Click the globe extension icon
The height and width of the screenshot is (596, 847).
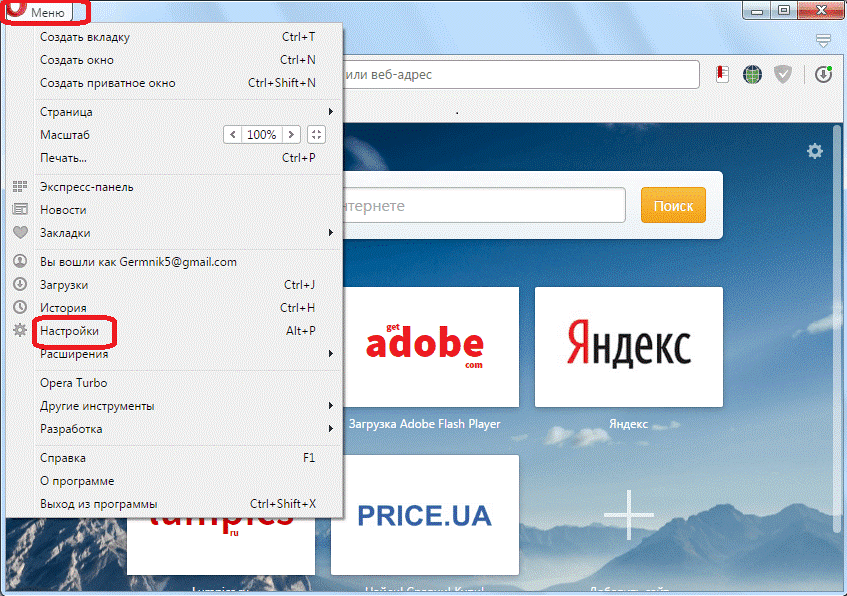point(752,75)
